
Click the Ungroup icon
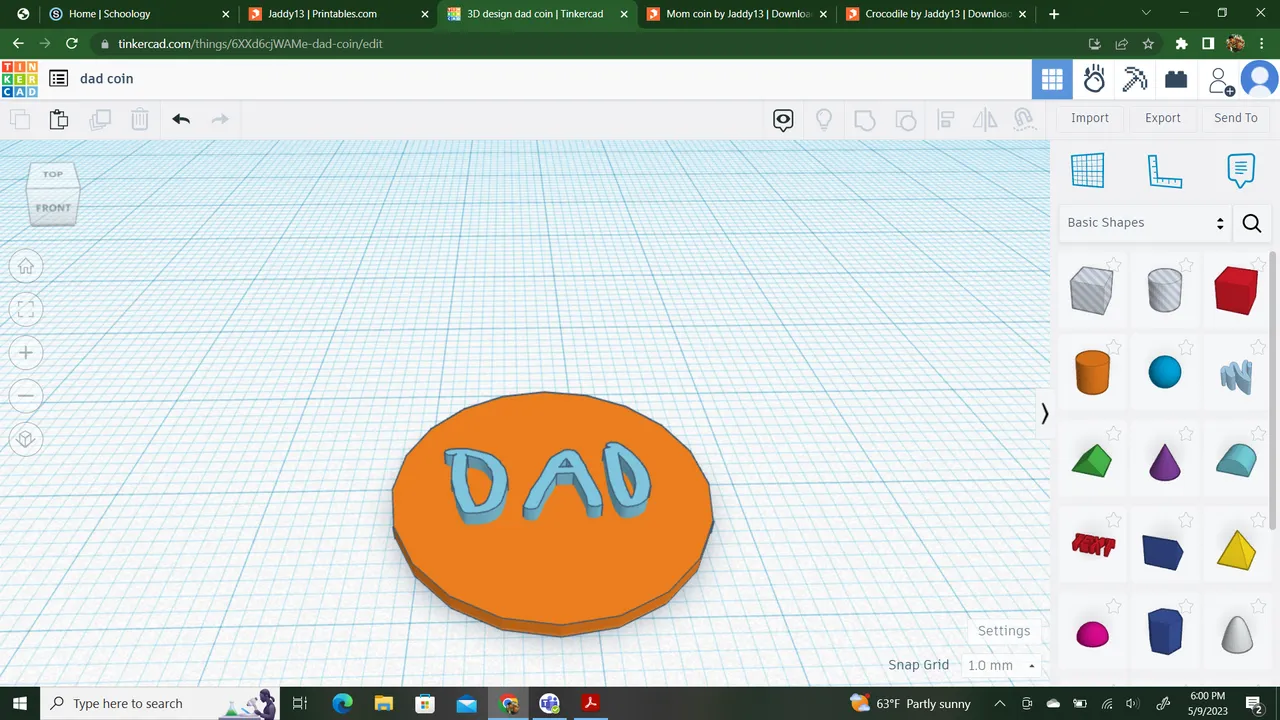tap(905, 119)
